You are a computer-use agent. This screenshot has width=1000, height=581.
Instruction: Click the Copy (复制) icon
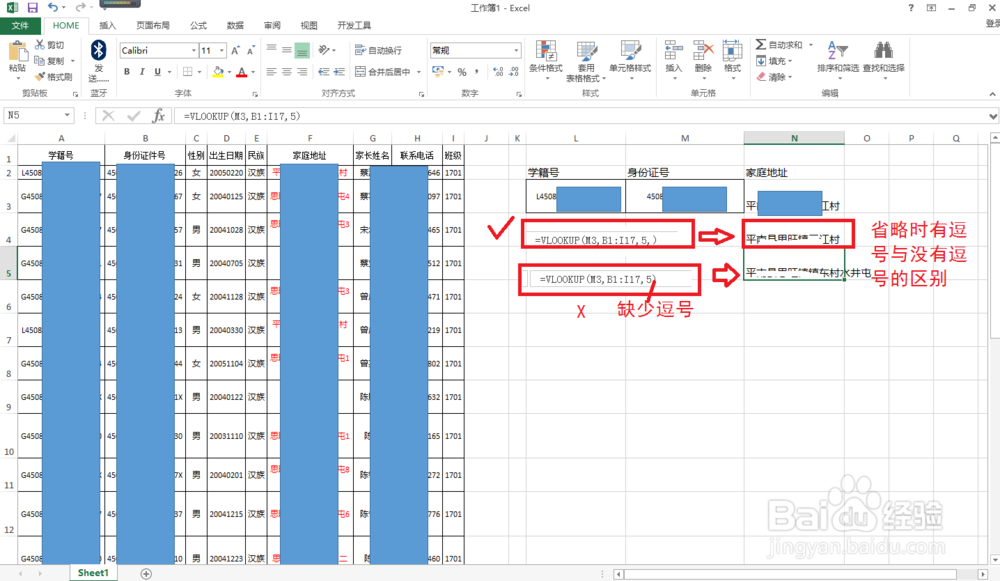(x=40, y=61)
